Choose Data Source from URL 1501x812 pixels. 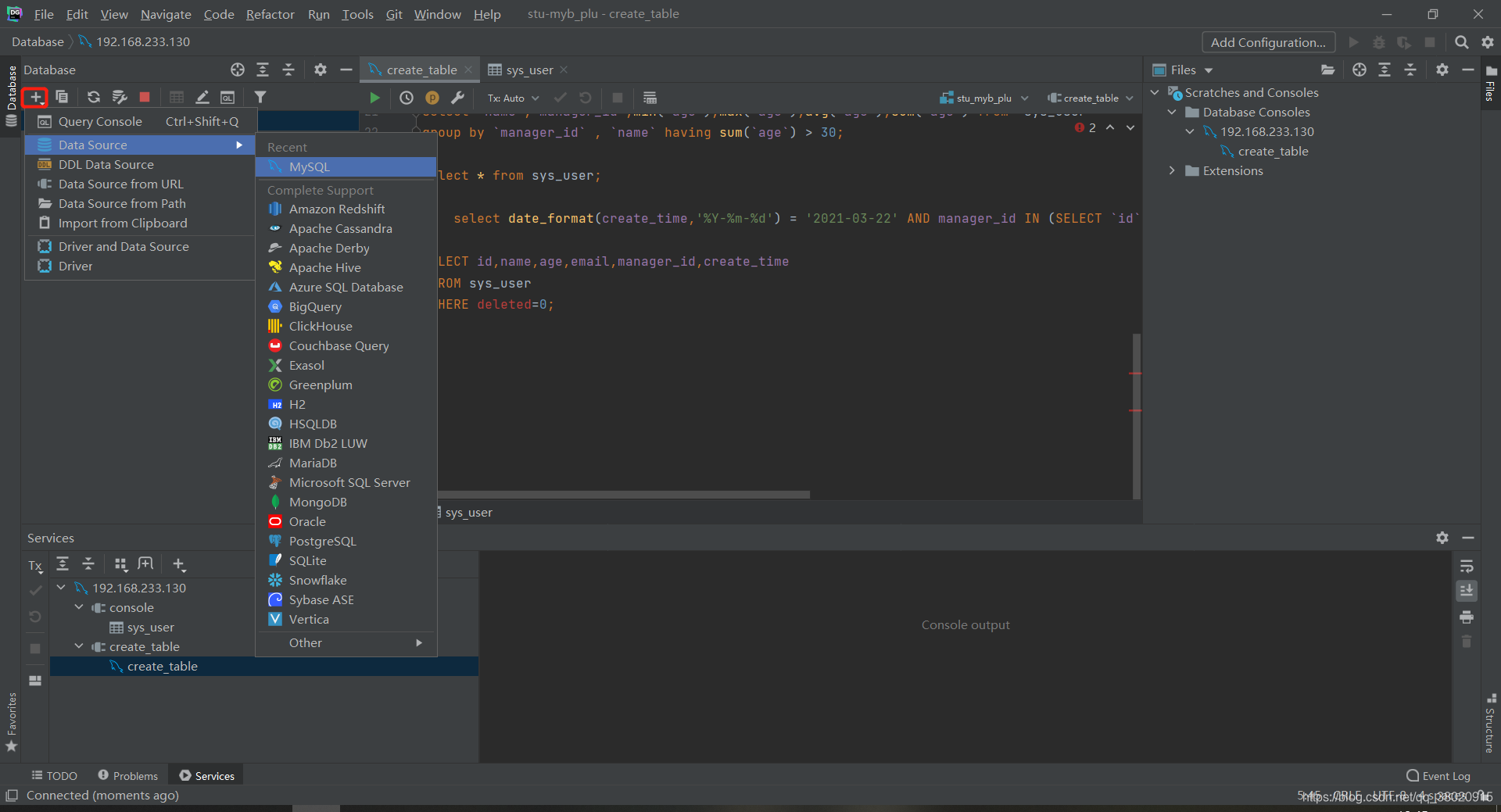(x=141, y=184)
